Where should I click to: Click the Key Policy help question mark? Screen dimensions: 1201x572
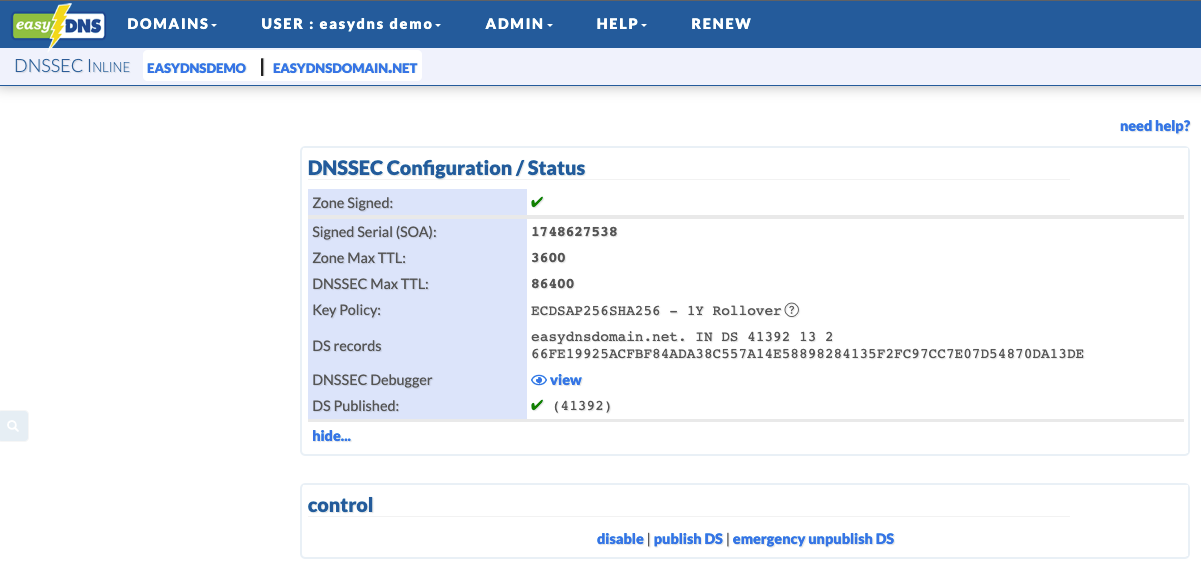pyautogui.click(x=792, y=310)
